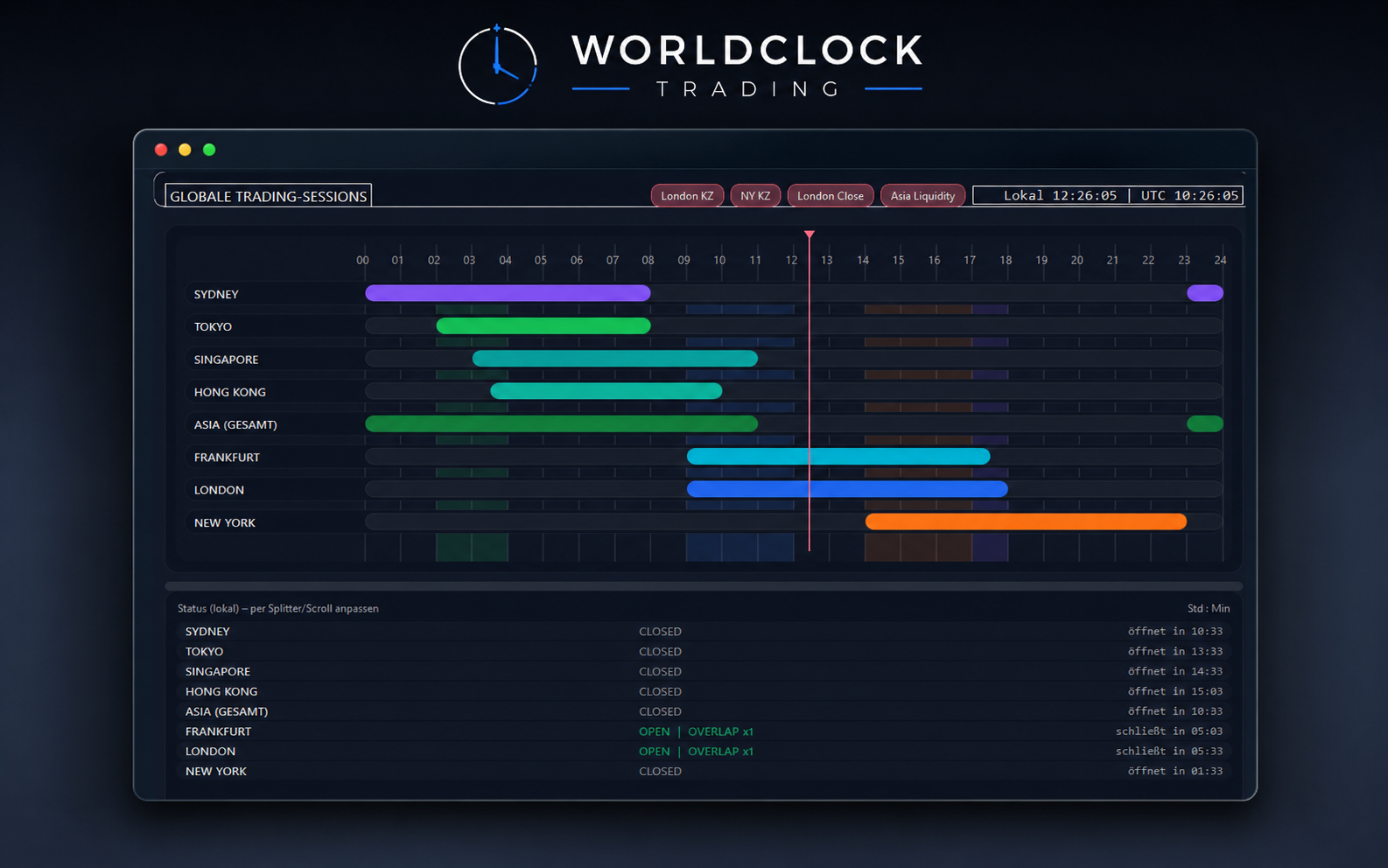This screenshot has height=868, width=1388.
Task: Select the HONG KONG status row
Action: (704, 691)
